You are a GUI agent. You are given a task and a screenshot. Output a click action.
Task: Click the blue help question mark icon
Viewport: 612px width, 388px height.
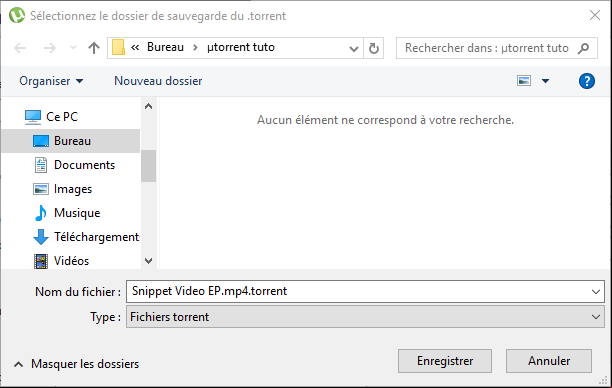pos(587,81)
